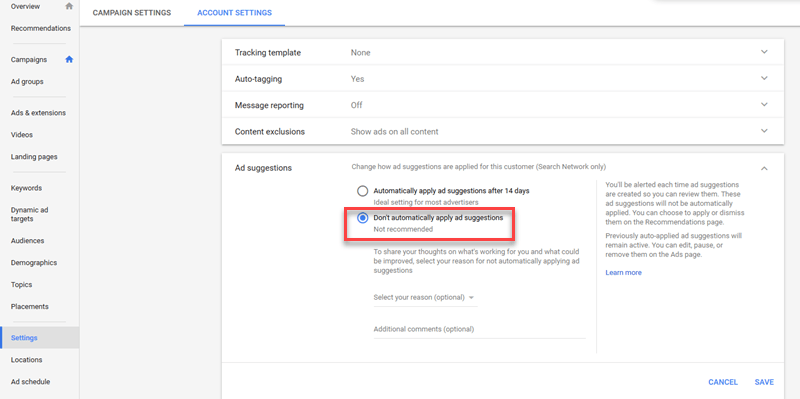Click the home icon next to Overview
800x399 pixels.
pyautogui.click(x=69, y=6)
